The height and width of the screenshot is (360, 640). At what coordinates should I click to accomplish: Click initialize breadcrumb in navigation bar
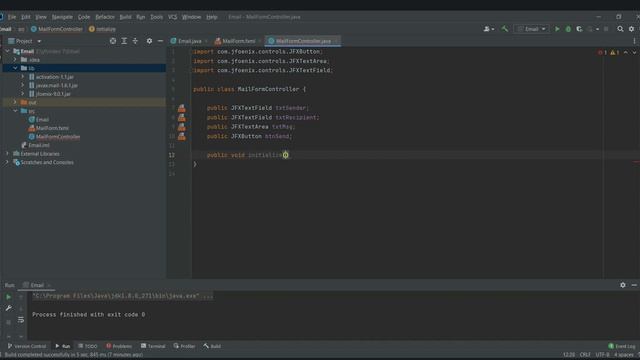[x=102, y=29]
